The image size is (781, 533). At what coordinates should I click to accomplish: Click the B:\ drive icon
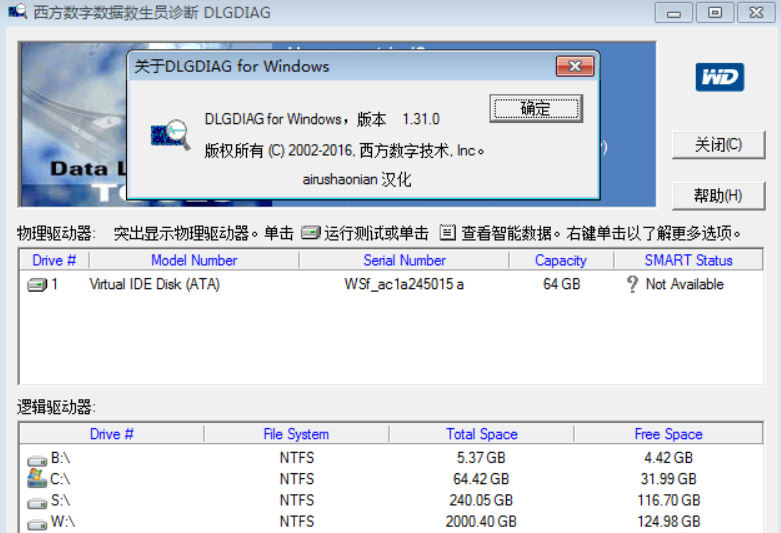pyautogui.click(x=37, y=460)
